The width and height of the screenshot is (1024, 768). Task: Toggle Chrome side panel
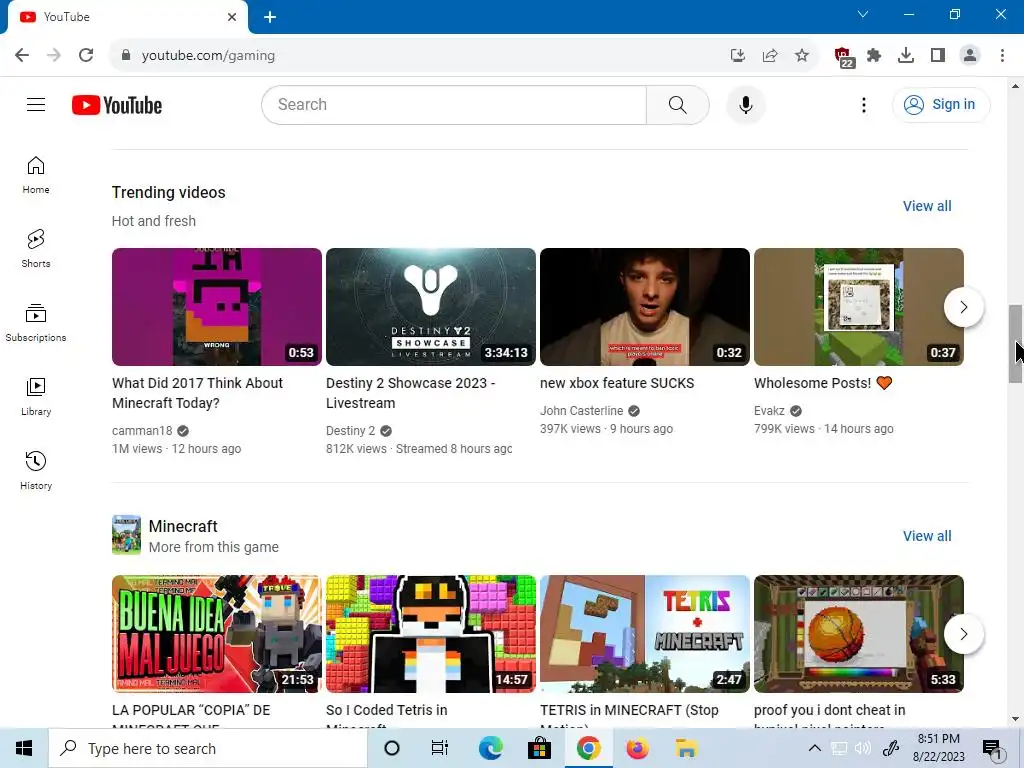[x=938, y=56]
